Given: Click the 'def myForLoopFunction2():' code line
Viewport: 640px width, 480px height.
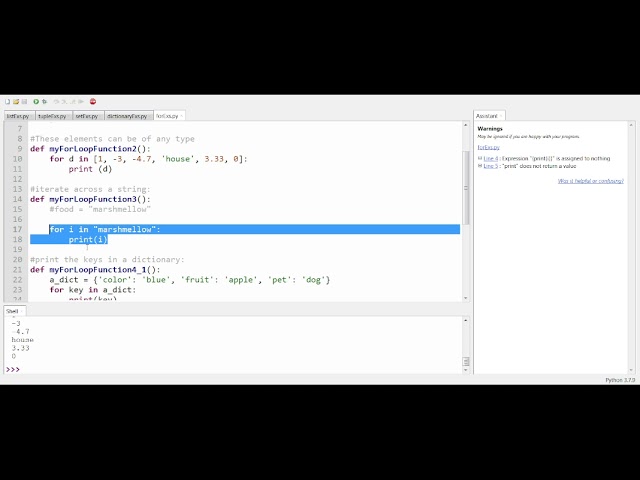Looking at the screenshot, I should pos(90,149).
